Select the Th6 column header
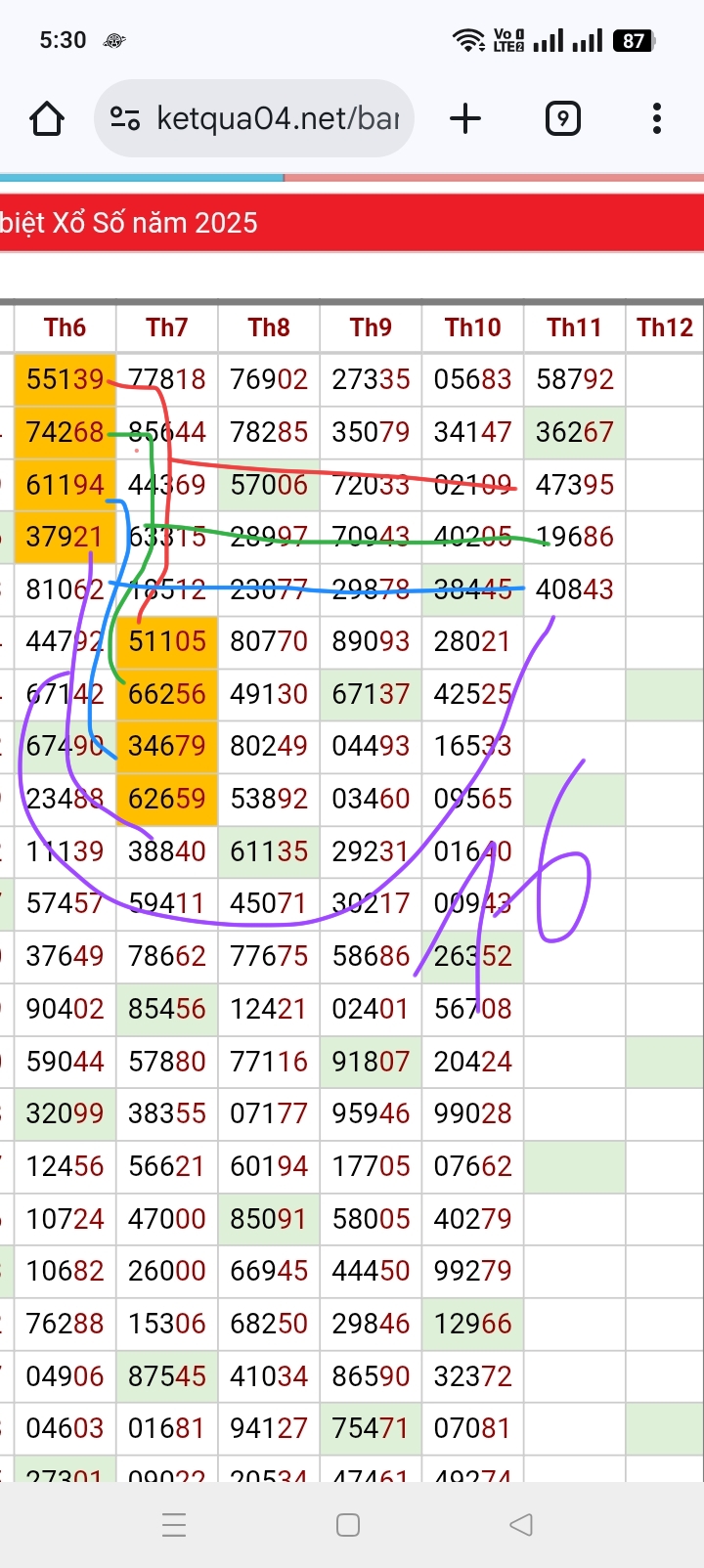The height and width of the screenshot is (1568, 704). point(65,327)
